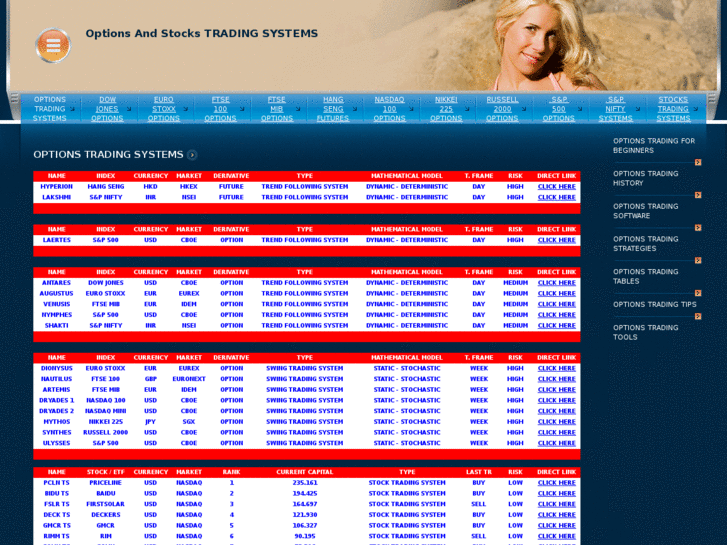Click CLICK HERE link for Ulysses row
Viewport: 727px width, 545px height.
[556, 443]
